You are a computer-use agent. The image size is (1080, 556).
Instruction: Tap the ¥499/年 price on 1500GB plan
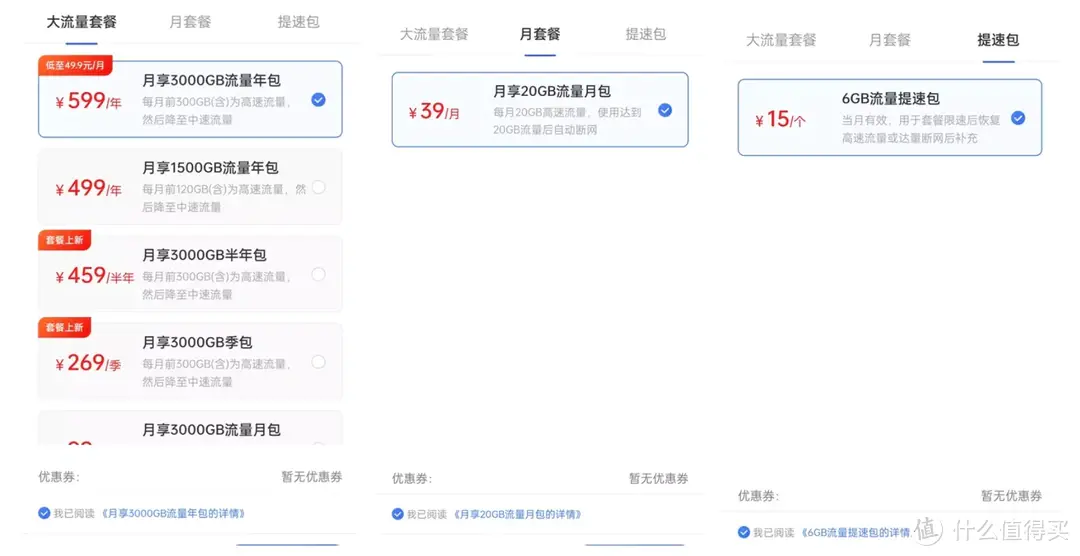[x=88, y=188]
